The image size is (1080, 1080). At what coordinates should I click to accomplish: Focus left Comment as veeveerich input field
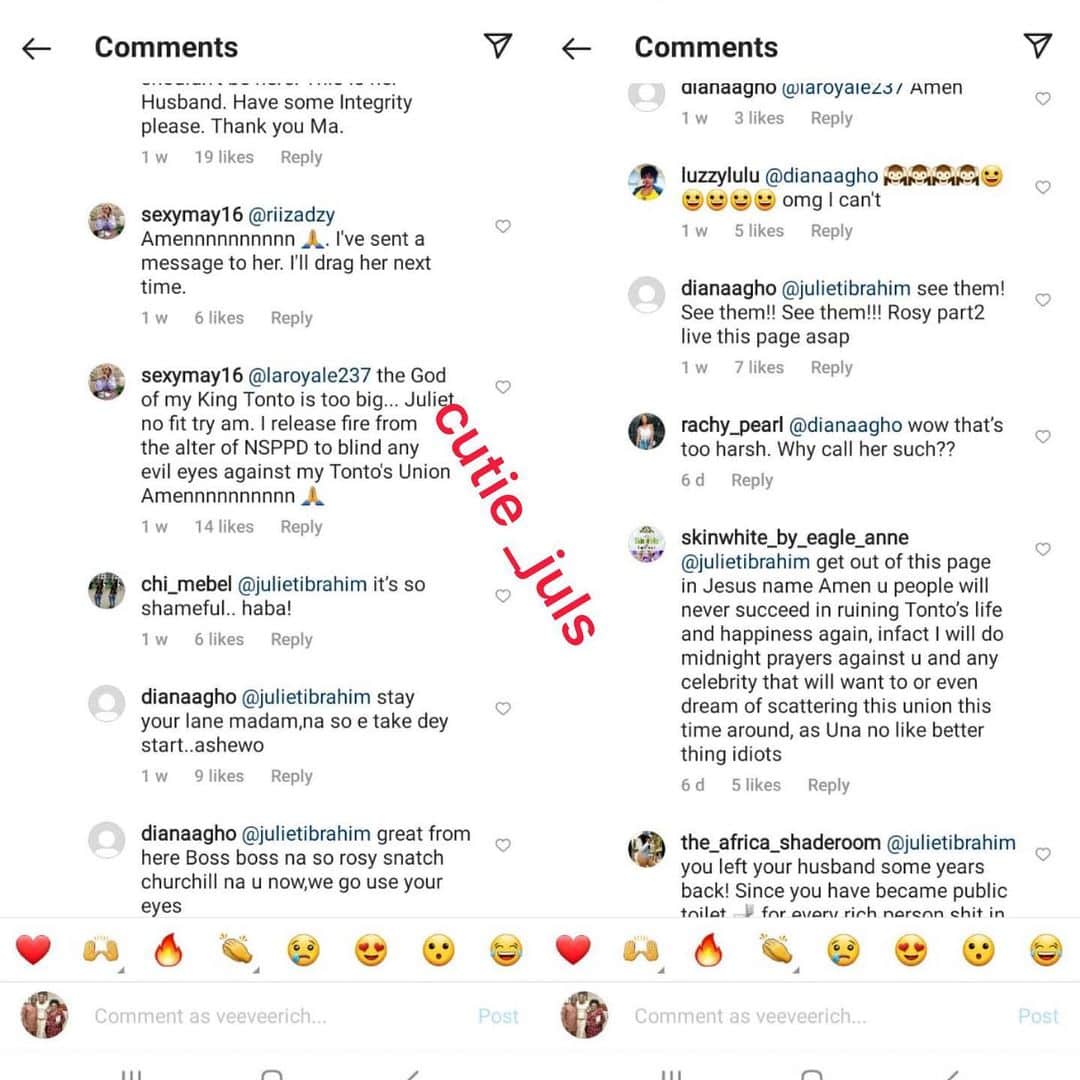coord(276,1017)
